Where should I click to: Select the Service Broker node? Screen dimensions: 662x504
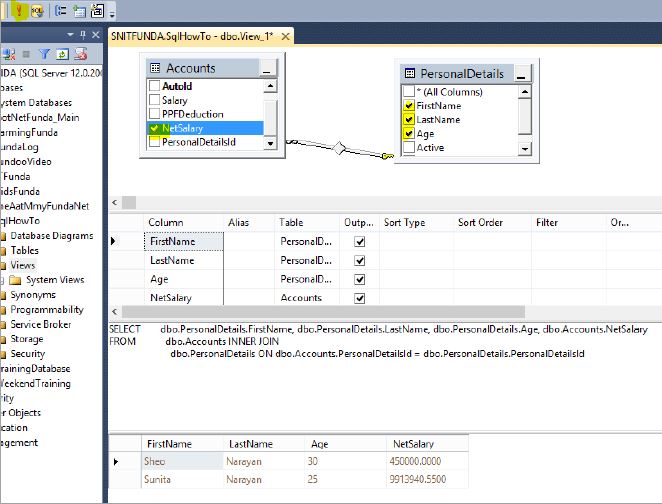pyautogui.click(x=41, y=324)
